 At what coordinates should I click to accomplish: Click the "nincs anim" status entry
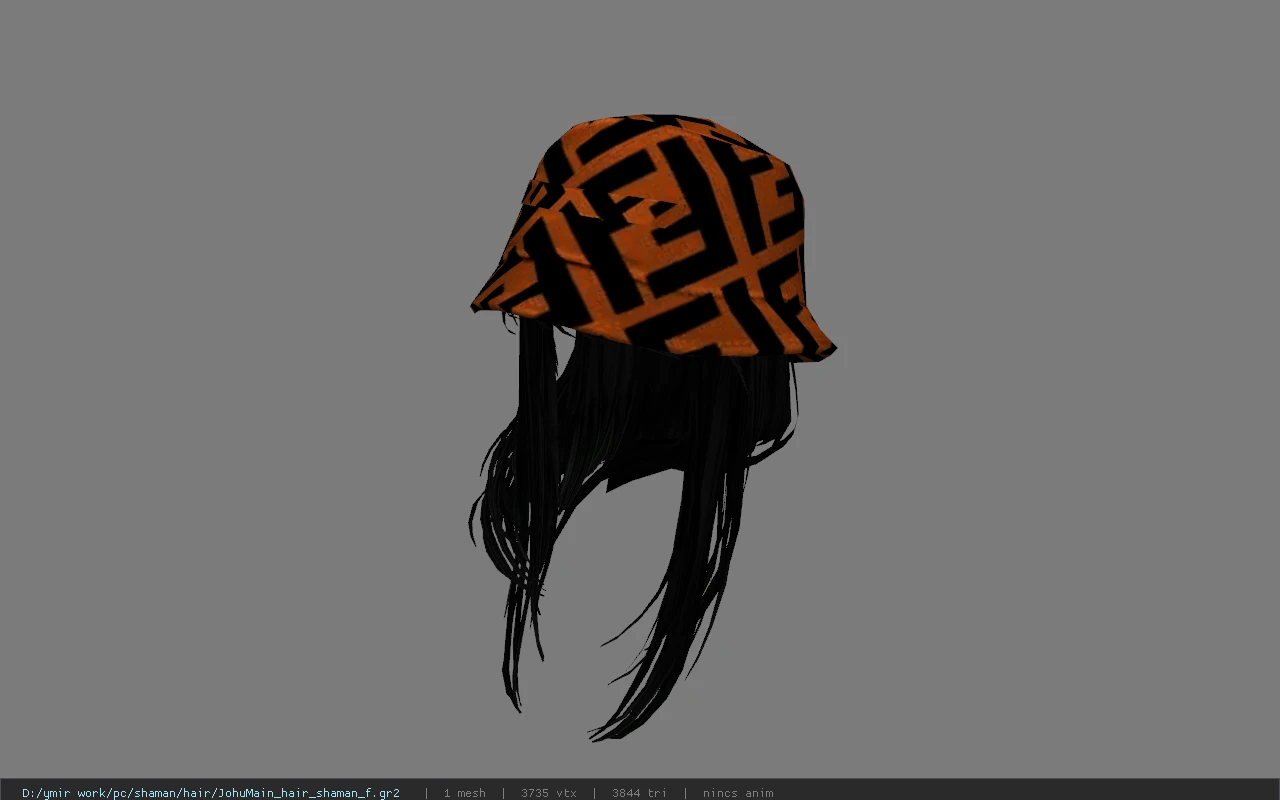(x=738, y=793)
